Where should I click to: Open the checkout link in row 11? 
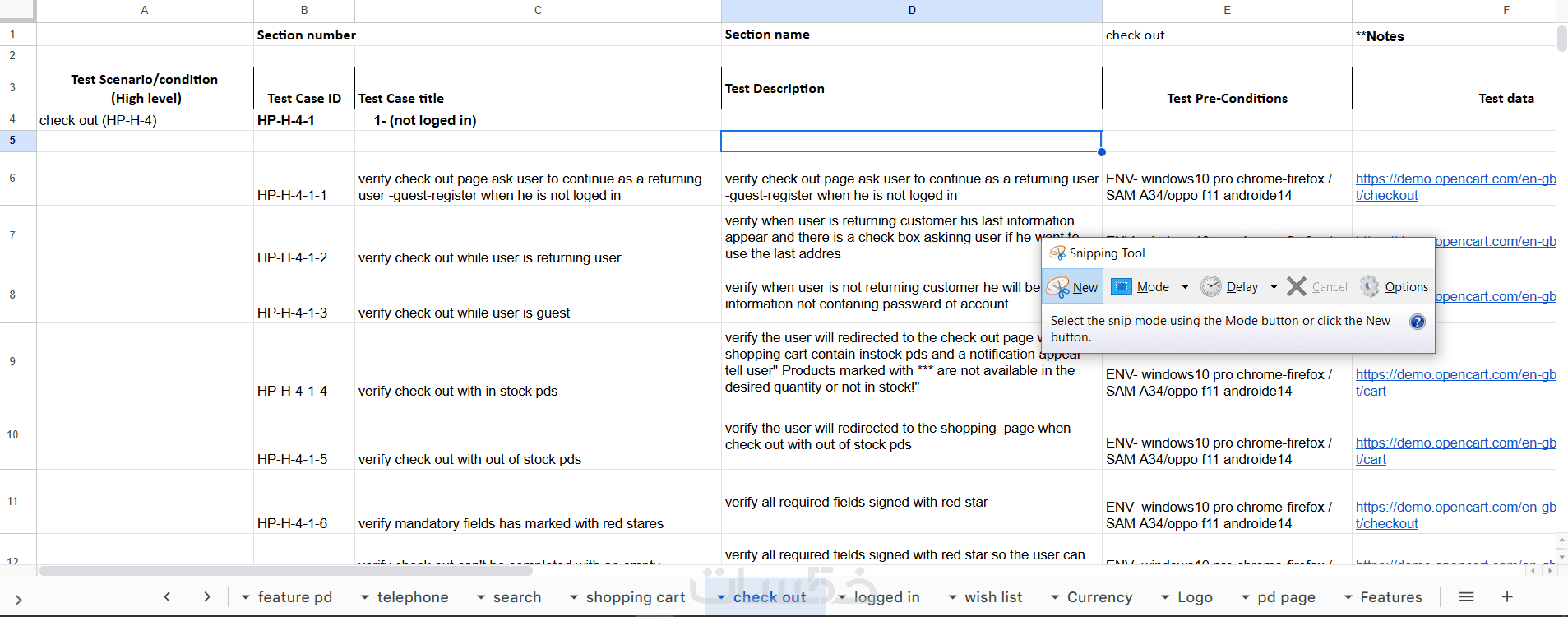[x=1455, y=515]
